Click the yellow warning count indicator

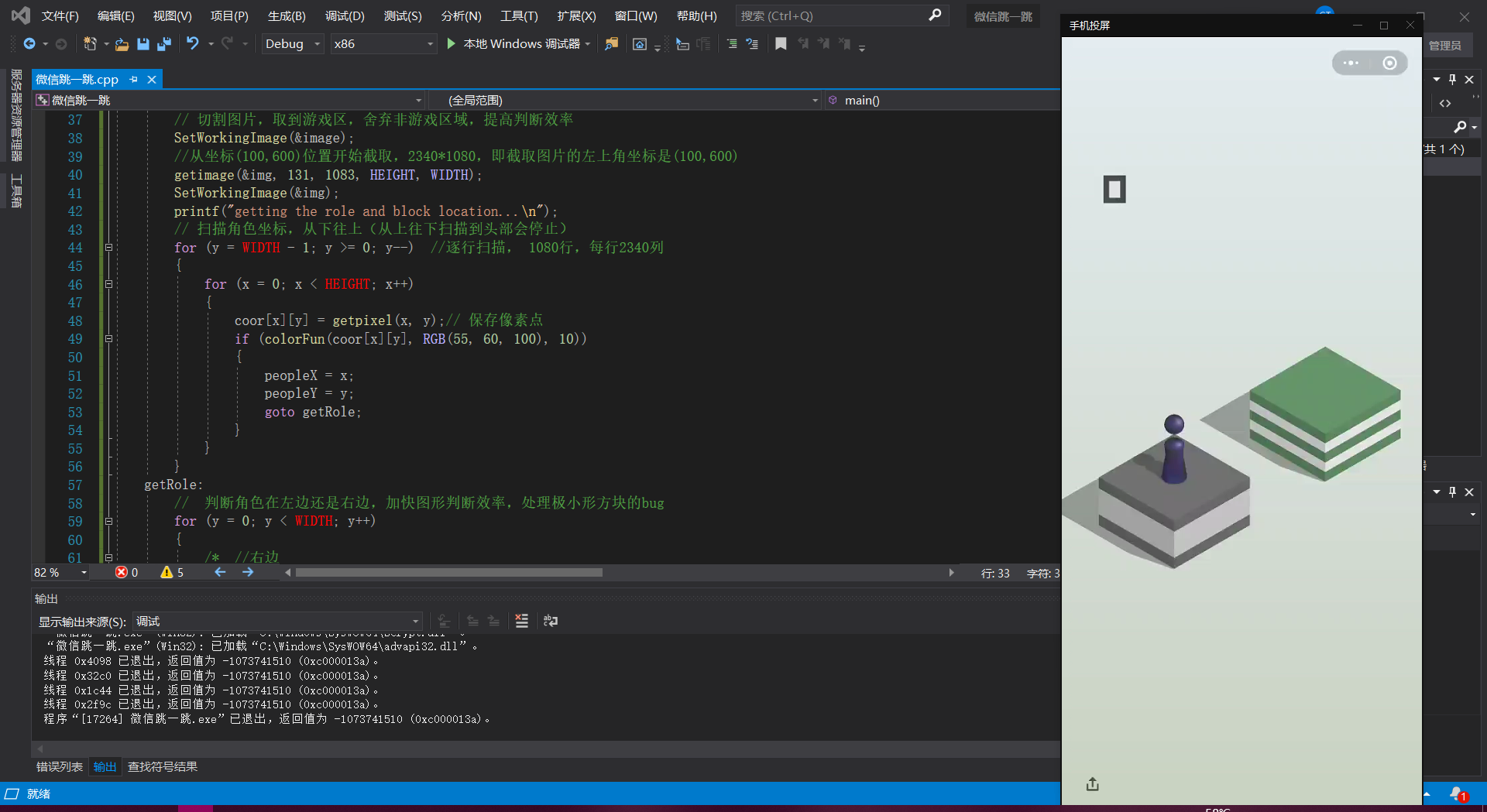pyautogui.click(x=172, y=572)
